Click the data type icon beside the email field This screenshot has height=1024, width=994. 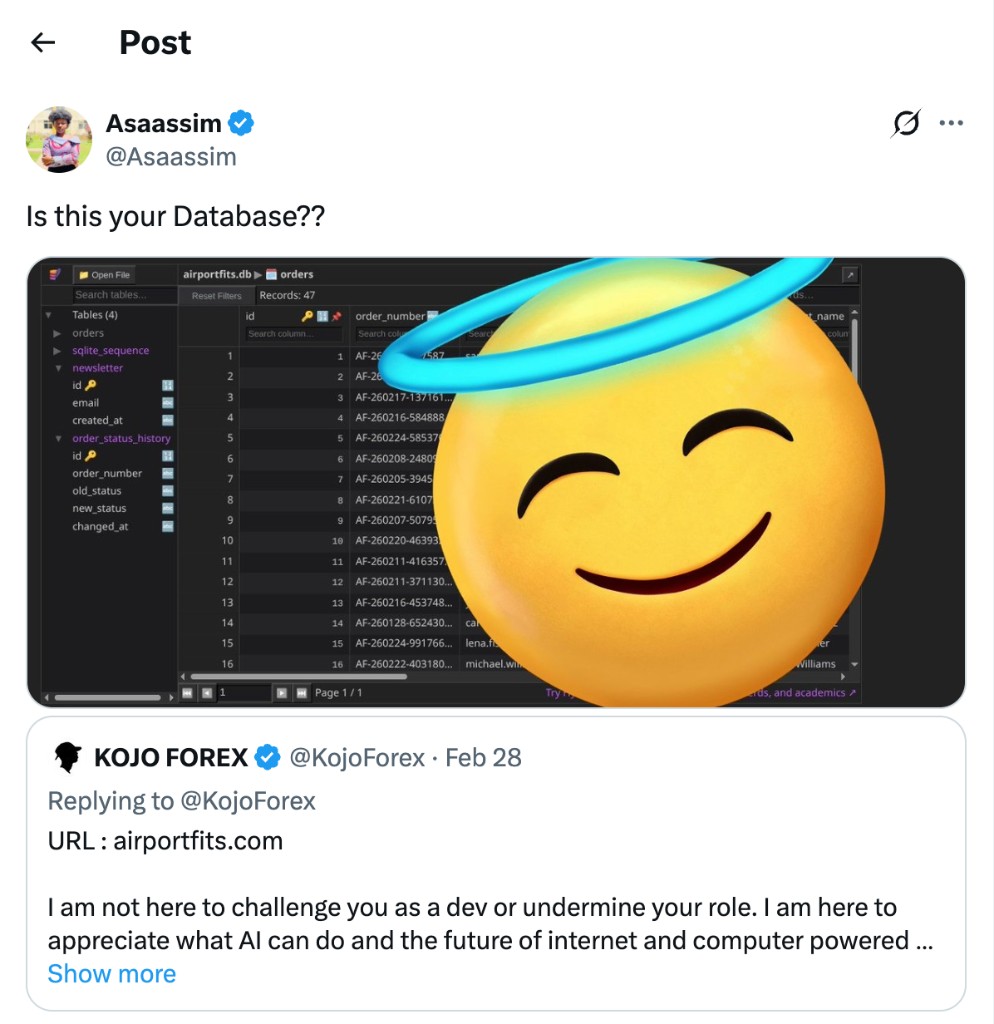click(x=167, y=403)
